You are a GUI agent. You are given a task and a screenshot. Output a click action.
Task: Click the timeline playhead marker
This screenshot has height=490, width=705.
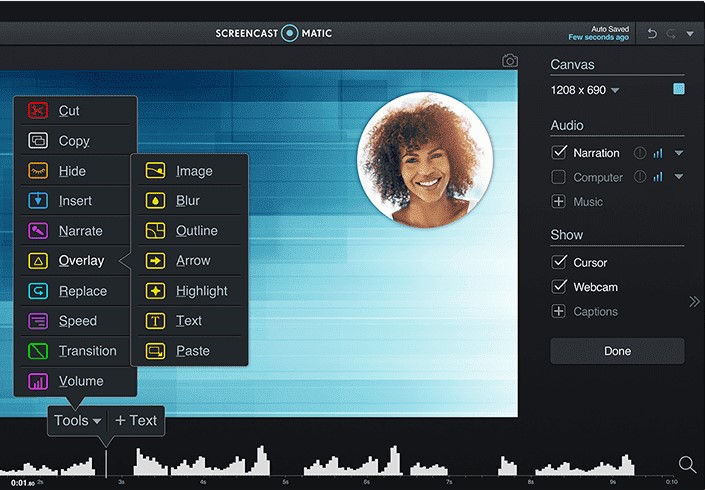pos(106,462)
